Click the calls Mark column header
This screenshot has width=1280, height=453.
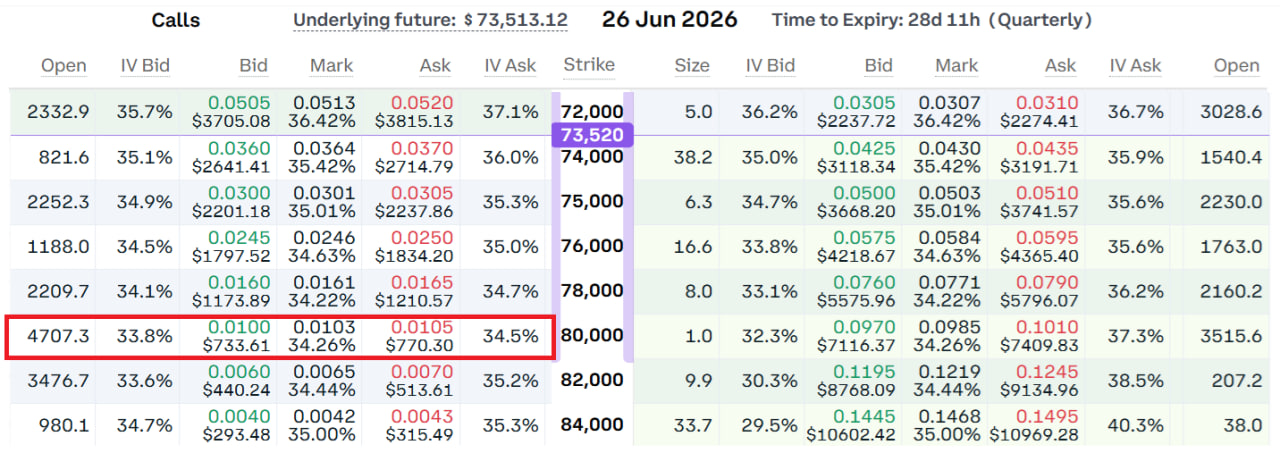331,65
